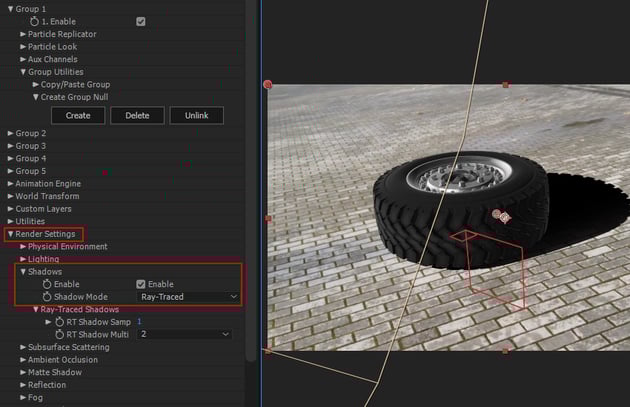Click the light anchor point icon beside the tire
Screen dimensions: 630x407
click(x=500, y=214)
